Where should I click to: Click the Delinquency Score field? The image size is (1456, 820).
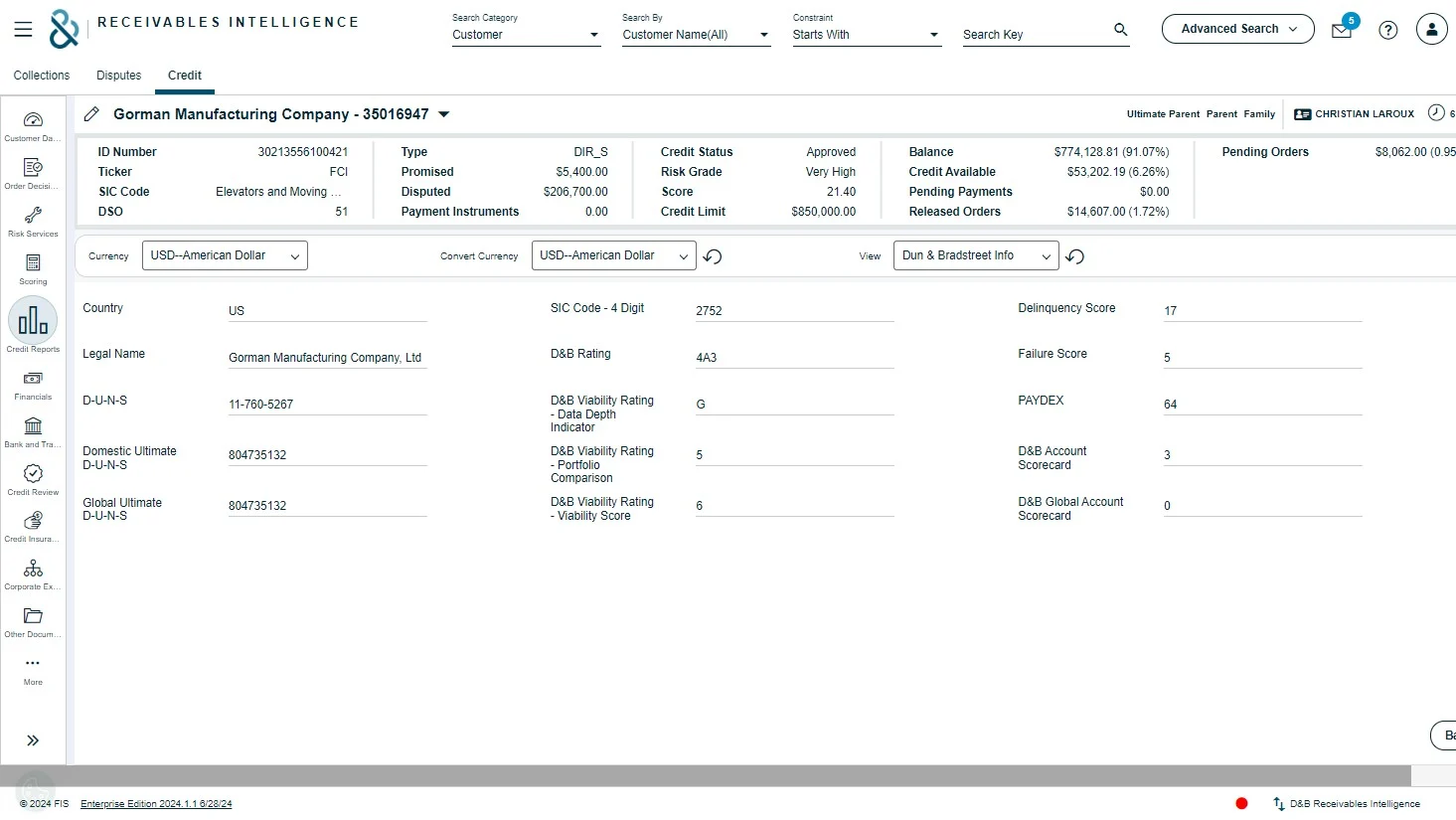tap(1262, 311)
